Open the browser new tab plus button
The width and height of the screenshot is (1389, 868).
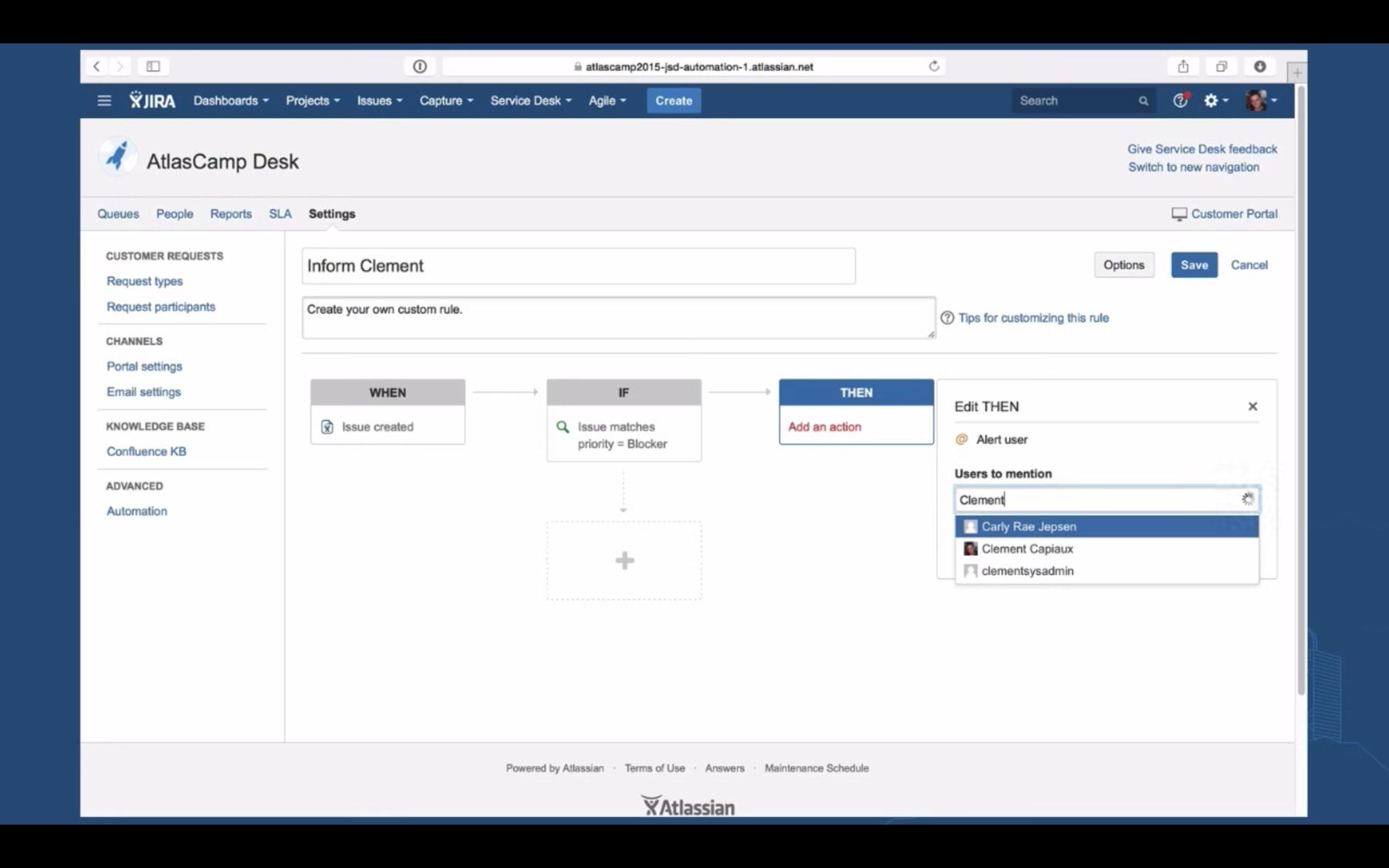[1296, 73]
